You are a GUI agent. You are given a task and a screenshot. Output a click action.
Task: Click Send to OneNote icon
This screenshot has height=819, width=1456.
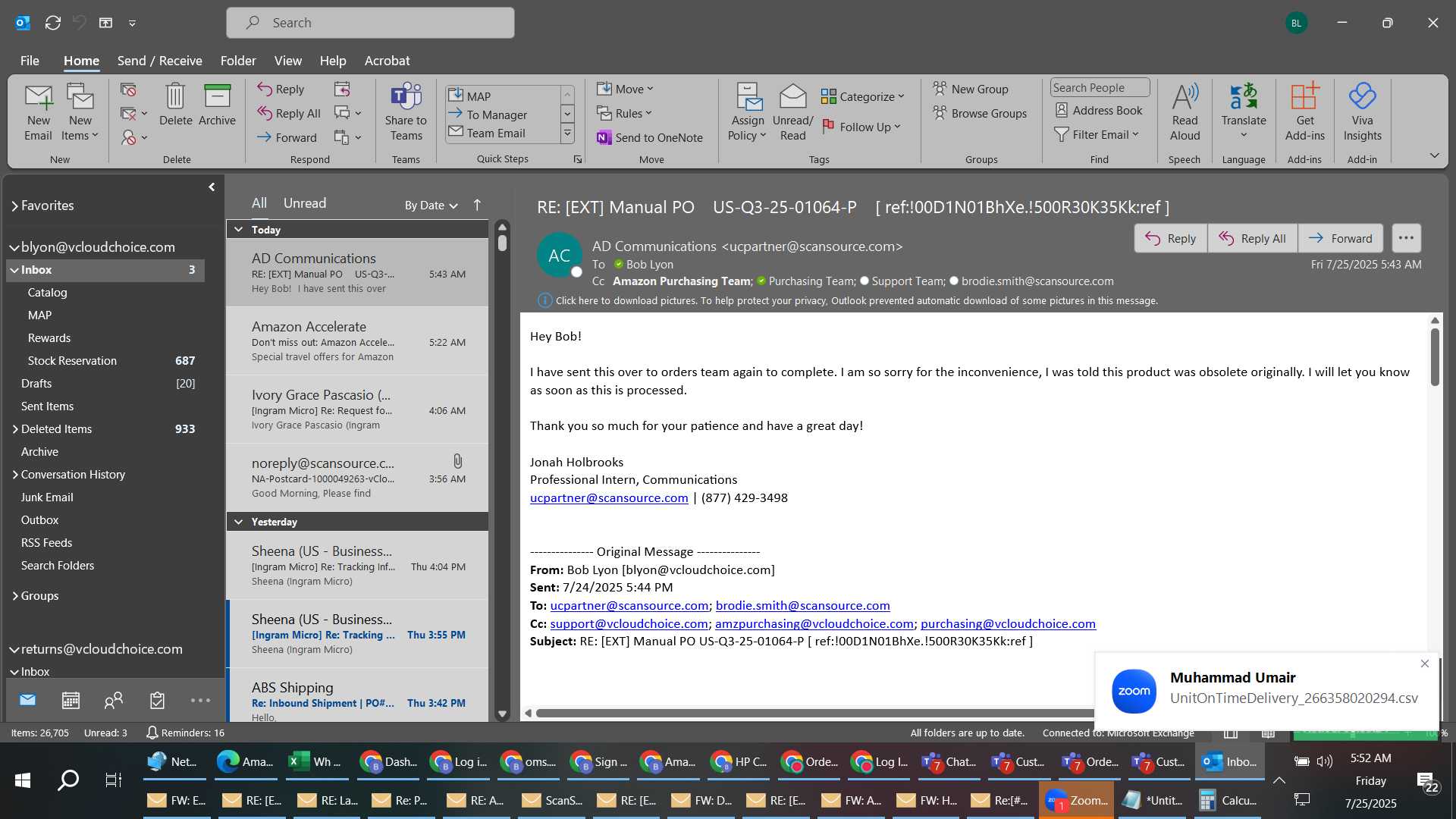pos(650,137)
